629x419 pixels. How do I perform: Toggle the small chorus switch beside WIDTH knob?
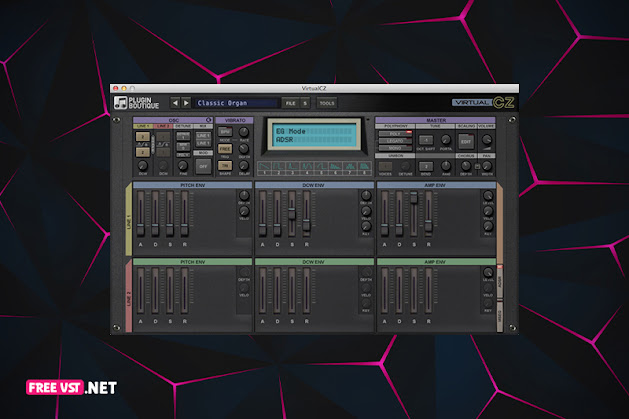click(x=477, y=166)
